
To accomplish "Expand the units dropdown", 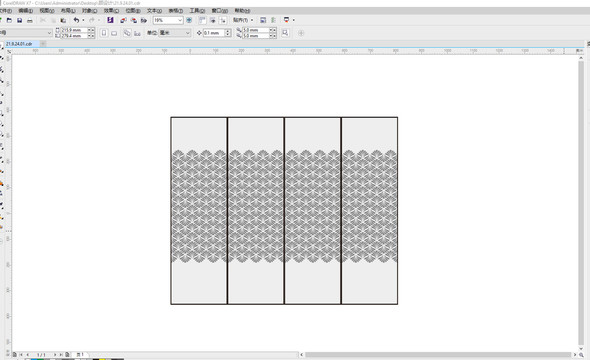I will click(x=187, y=33).
